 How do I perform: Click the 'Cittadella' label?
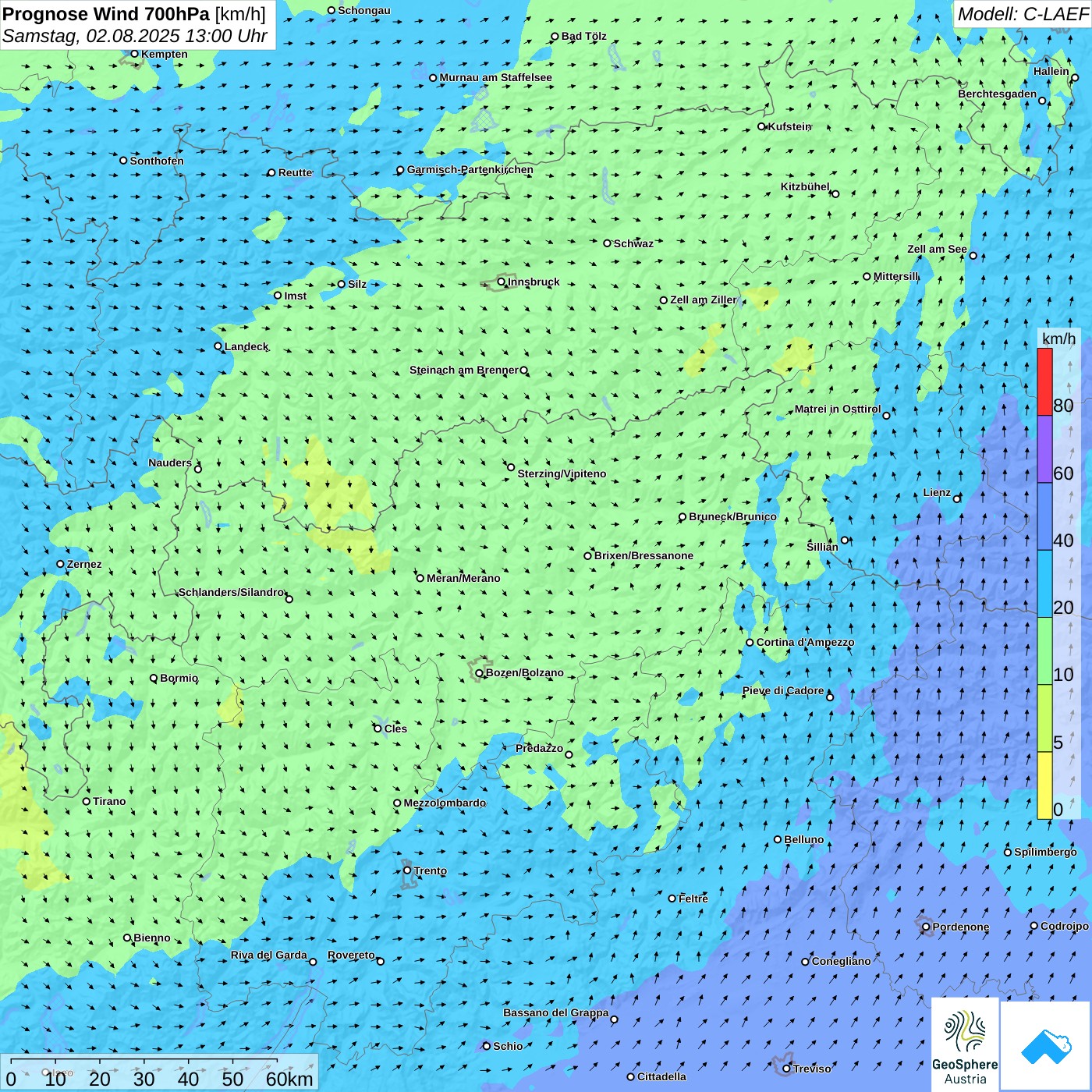(x=662, y=1076)
